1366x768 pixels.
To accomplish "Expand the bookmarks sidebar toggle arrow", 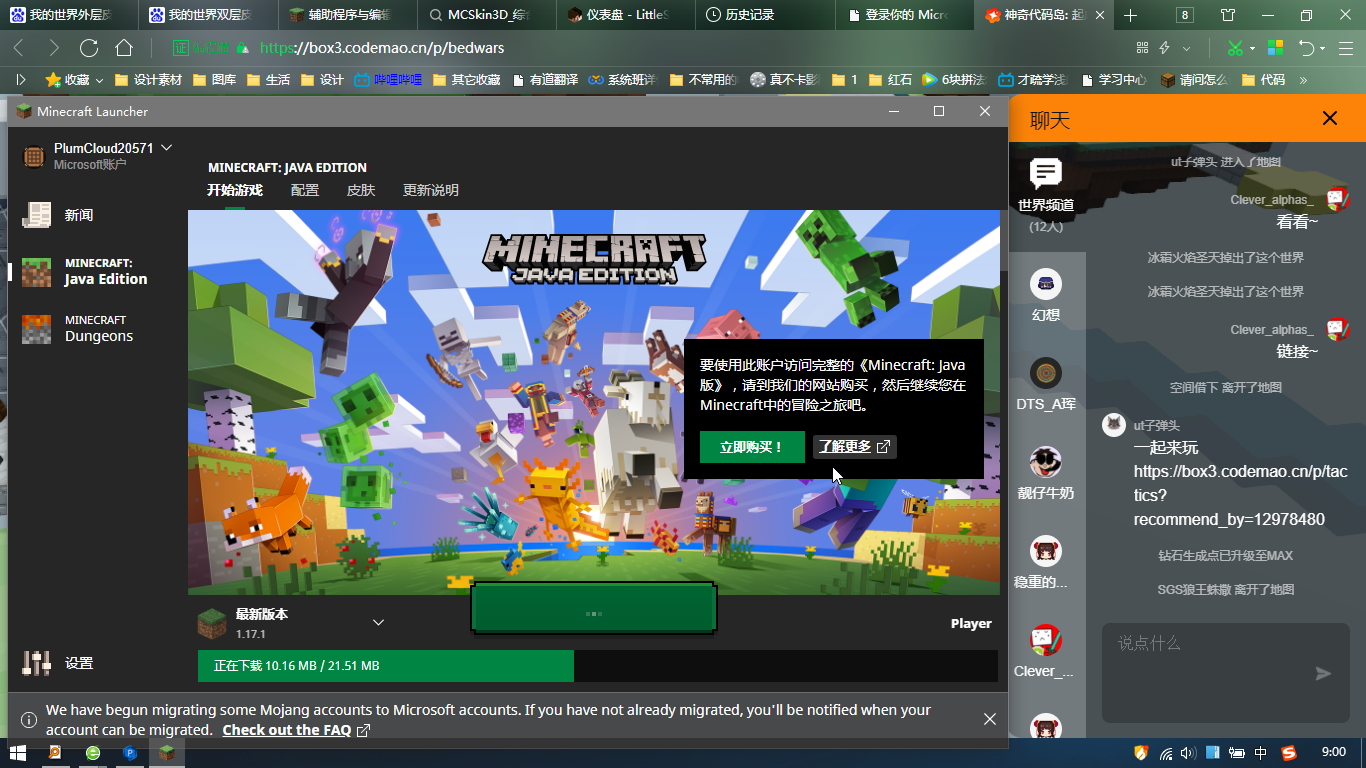I will 22,80.
